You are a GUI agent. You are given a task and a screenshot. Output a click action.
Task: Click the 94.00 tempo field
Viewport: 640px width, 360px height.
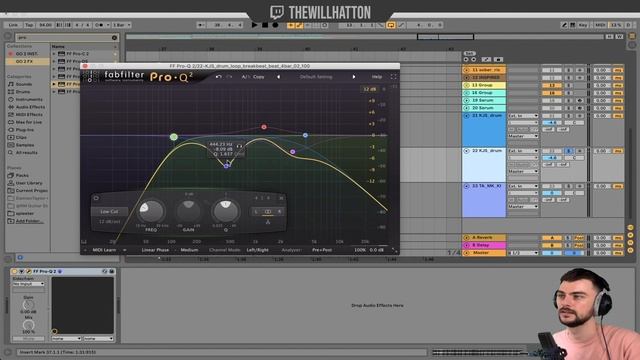45,25
